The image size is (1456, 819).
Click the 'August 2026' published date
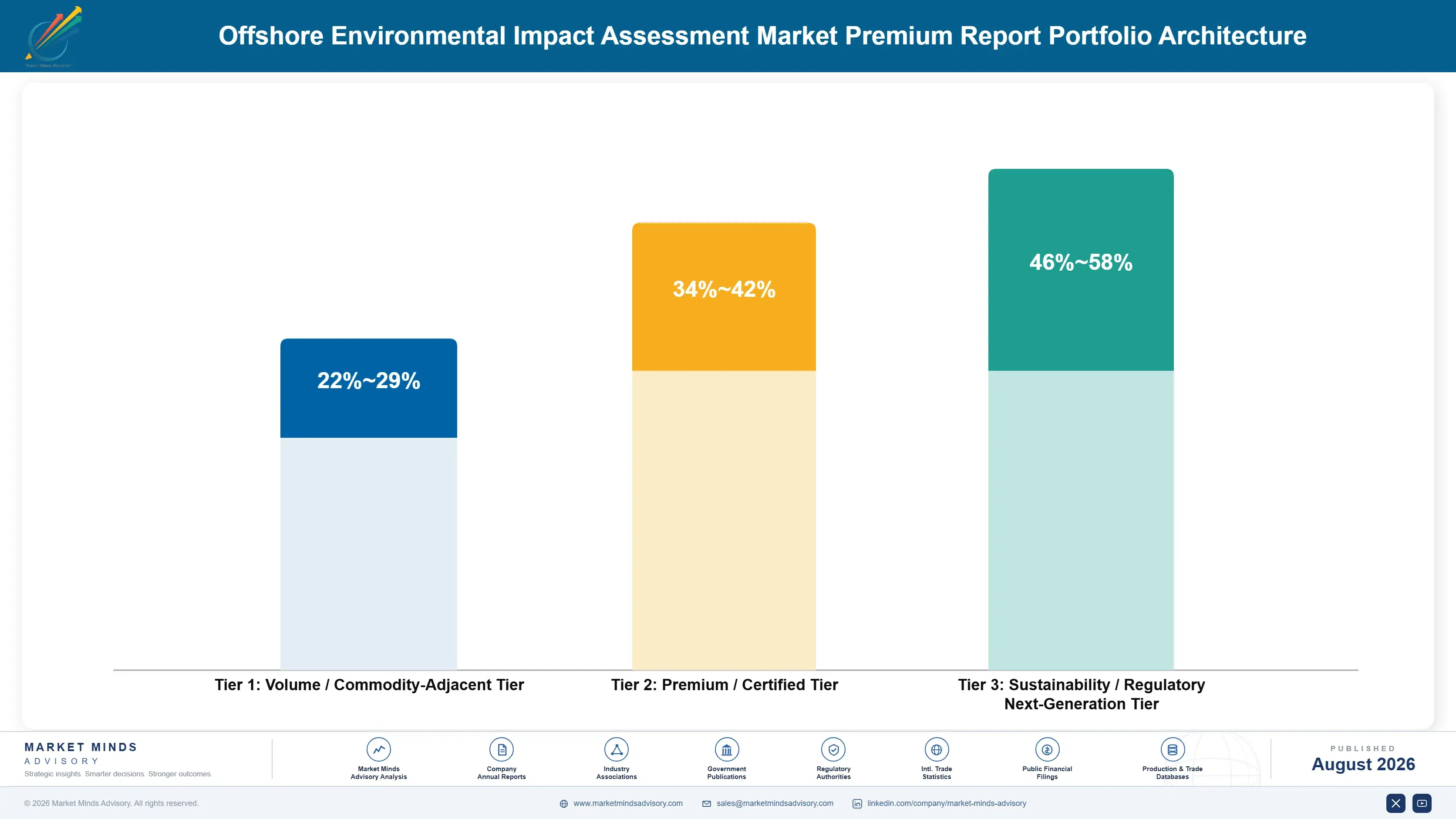click(1363, 764)
